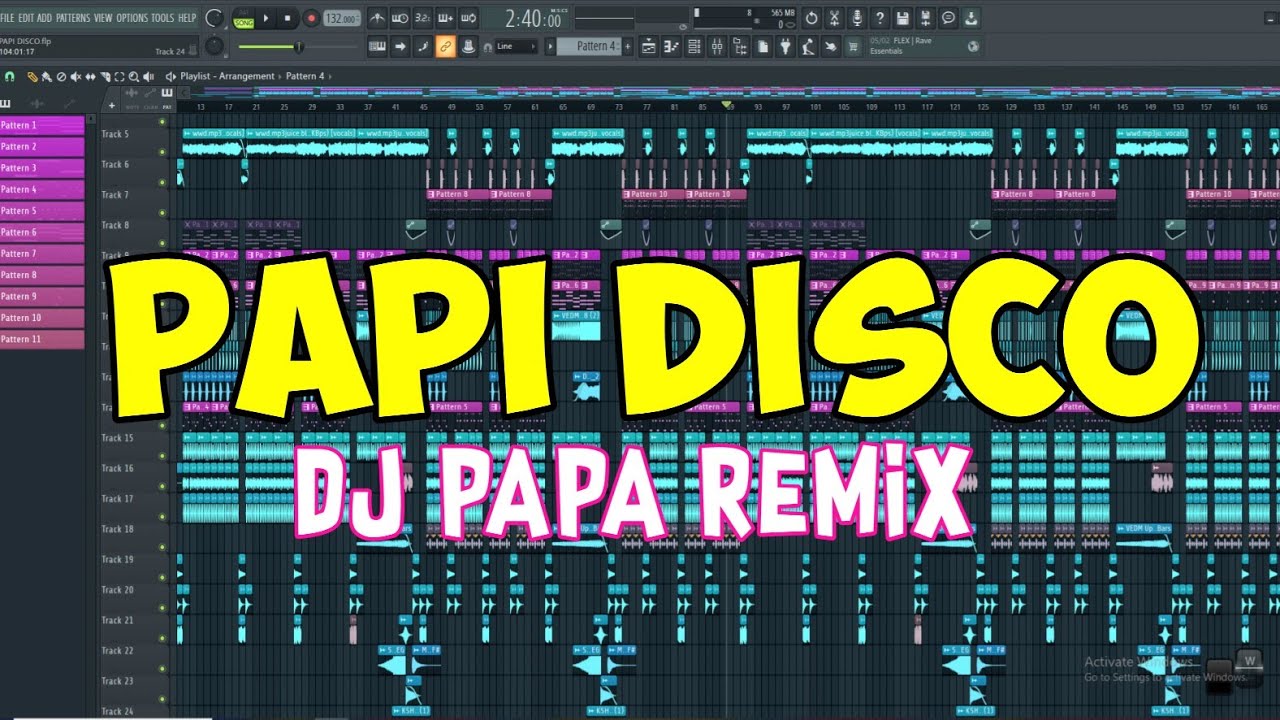
Task: Open the tempo tapper icon
Action: 808,46
